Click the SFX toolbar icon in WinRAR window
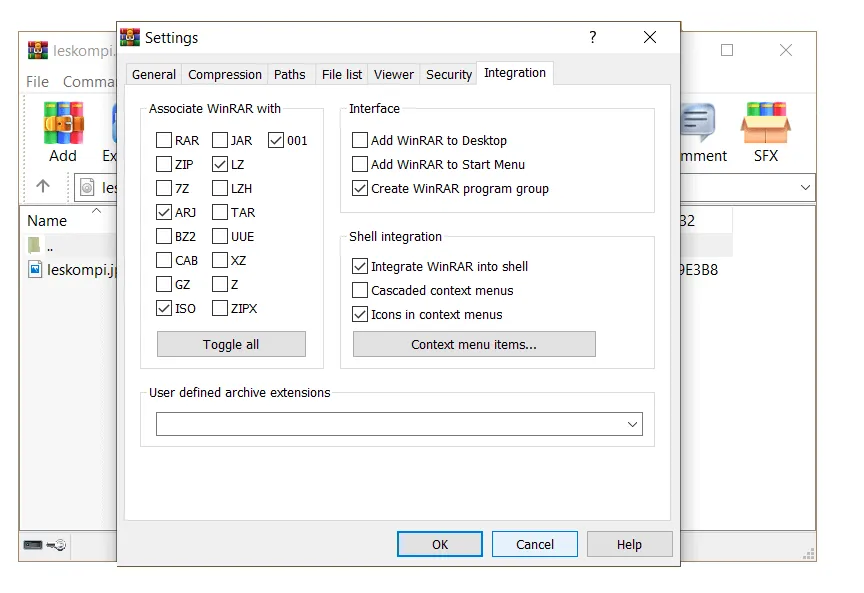 point(765,132)
